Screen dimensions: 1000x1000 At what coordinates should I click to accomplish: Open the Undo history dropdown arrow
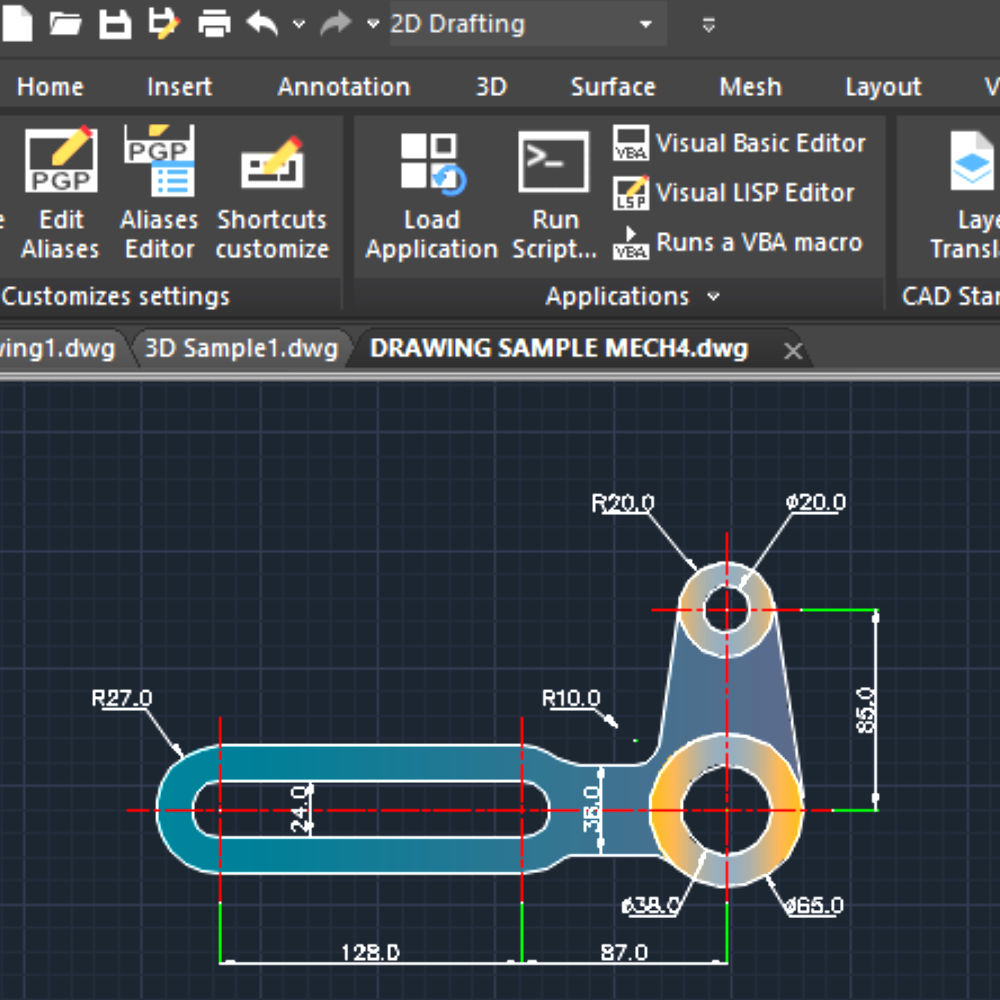click(x=297, y=23)
